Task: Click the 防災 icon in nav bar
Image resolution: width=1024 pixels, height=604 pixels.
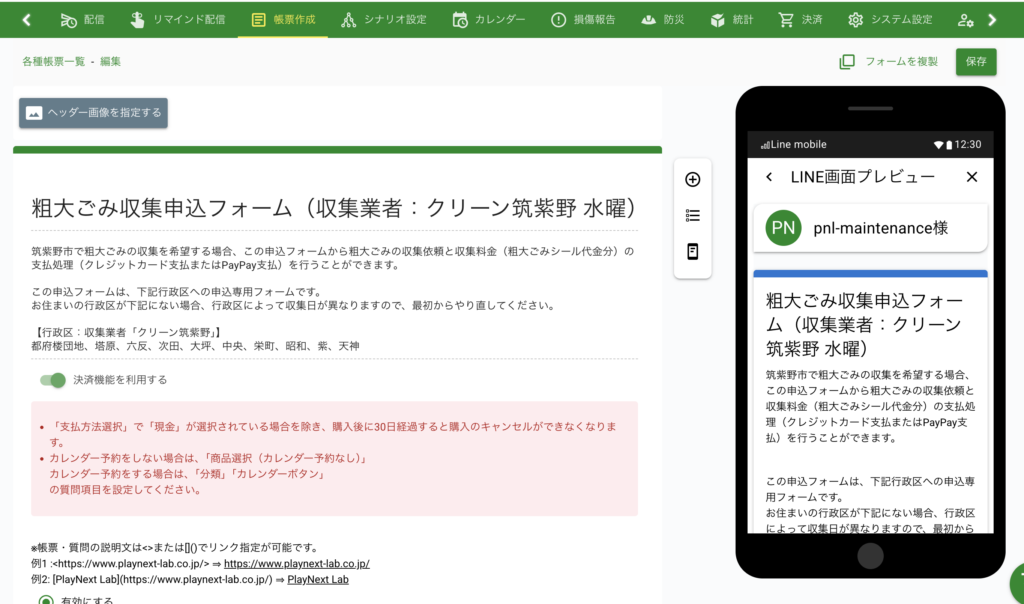Action: [648, 20]
